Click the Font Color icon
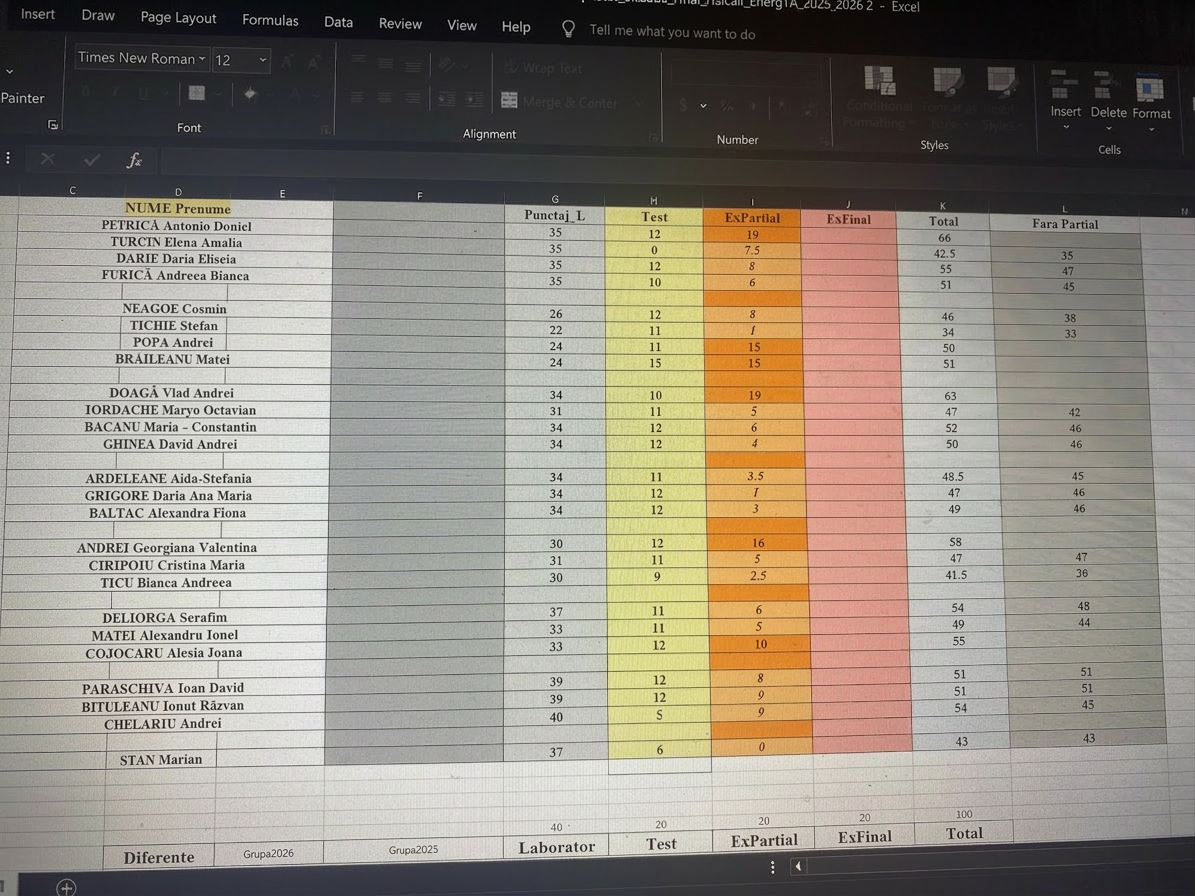1195x896 pixels. (296, 95)
